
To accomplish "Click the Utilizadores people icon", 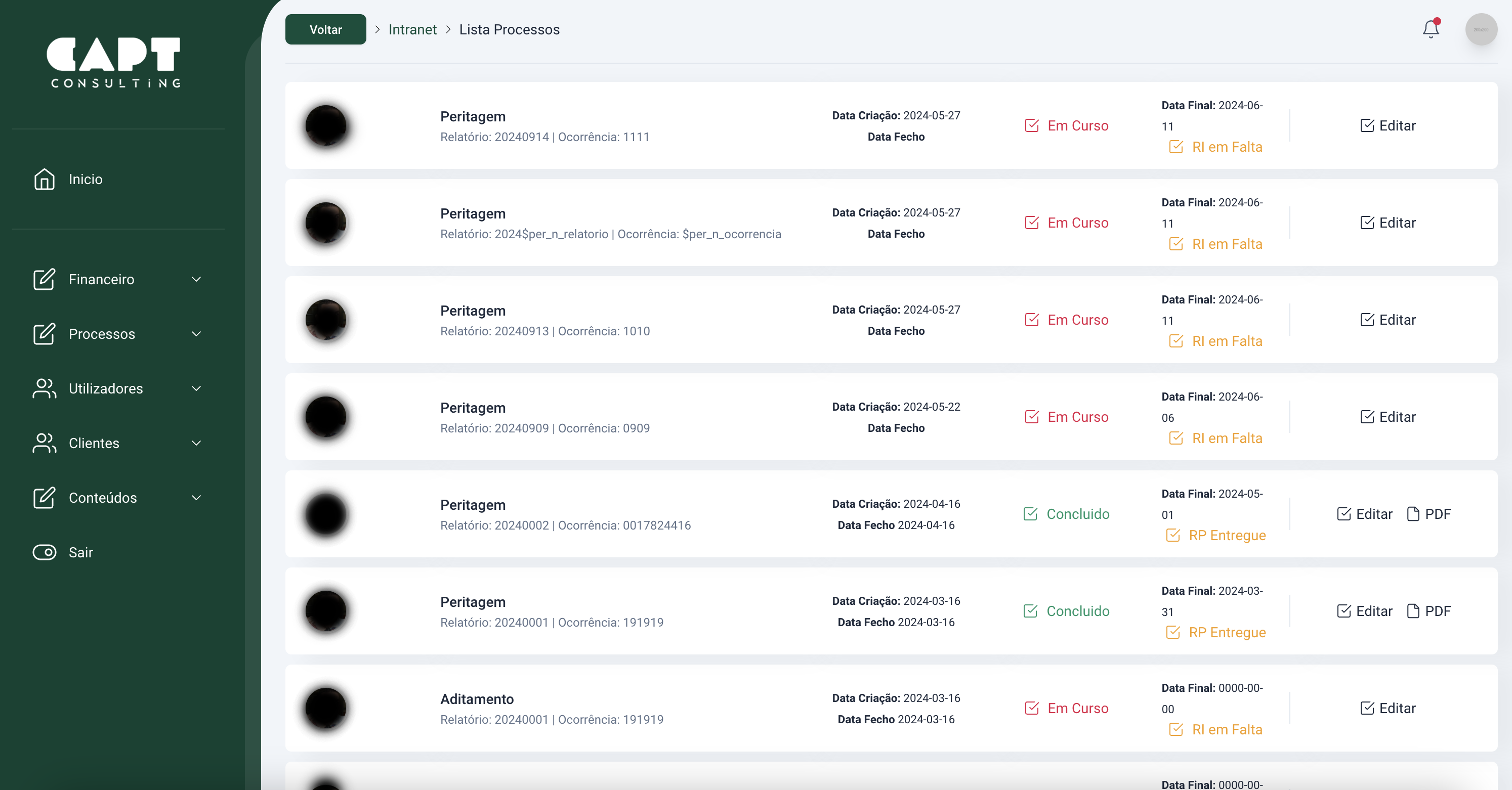I will pos(44,389).
